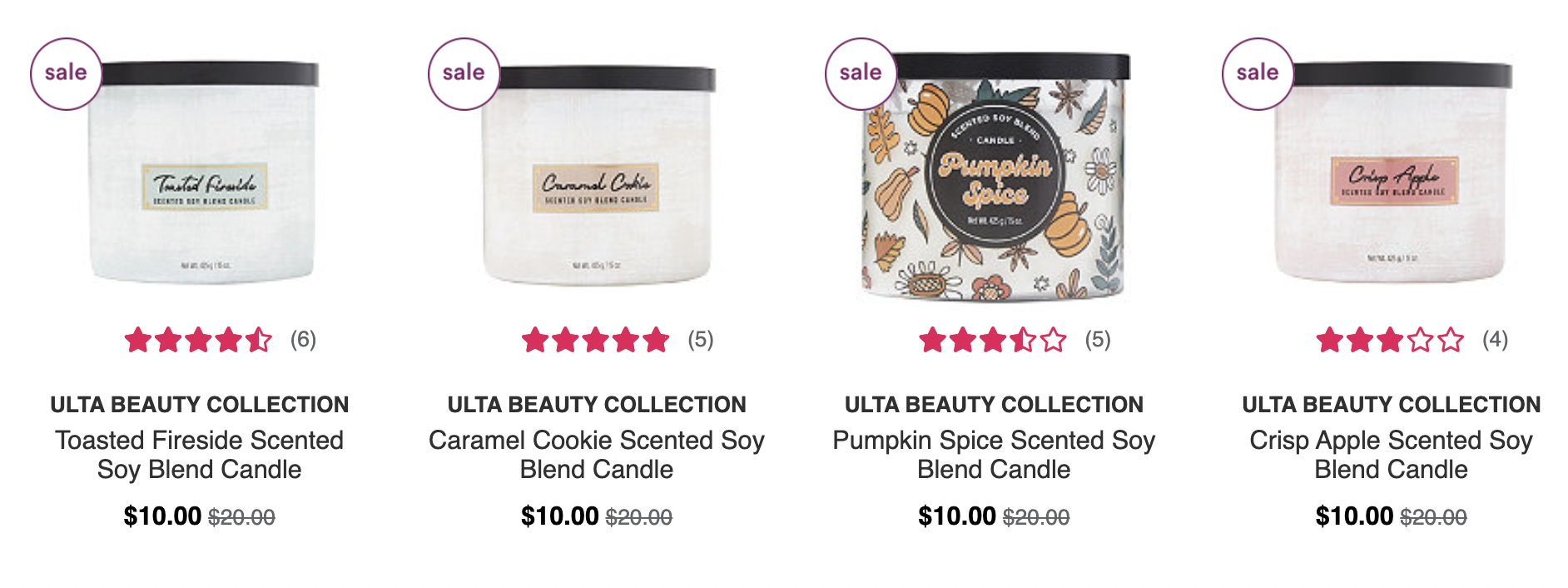Click the sale badge on Crisp Apple candle
Image resolution: width=1568 pixels, height=588 pixels.
[x=1258, y=73]
